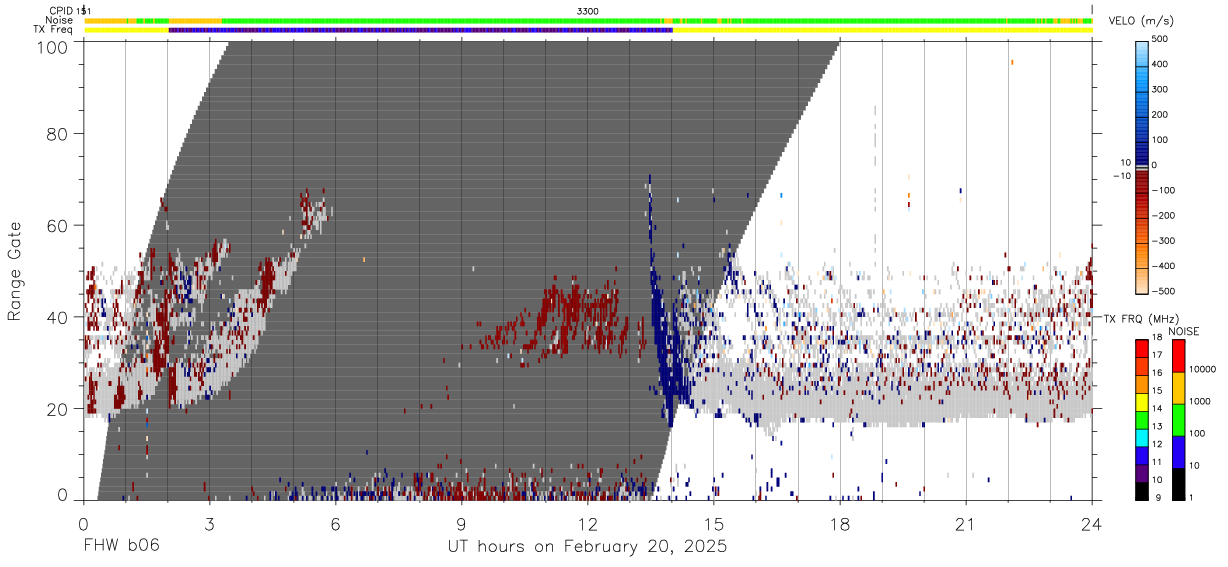The image size is (1228, 567).
Task: Click the yellow 14-15 MHz frequency swatch
Action: tap(1143, 402)
